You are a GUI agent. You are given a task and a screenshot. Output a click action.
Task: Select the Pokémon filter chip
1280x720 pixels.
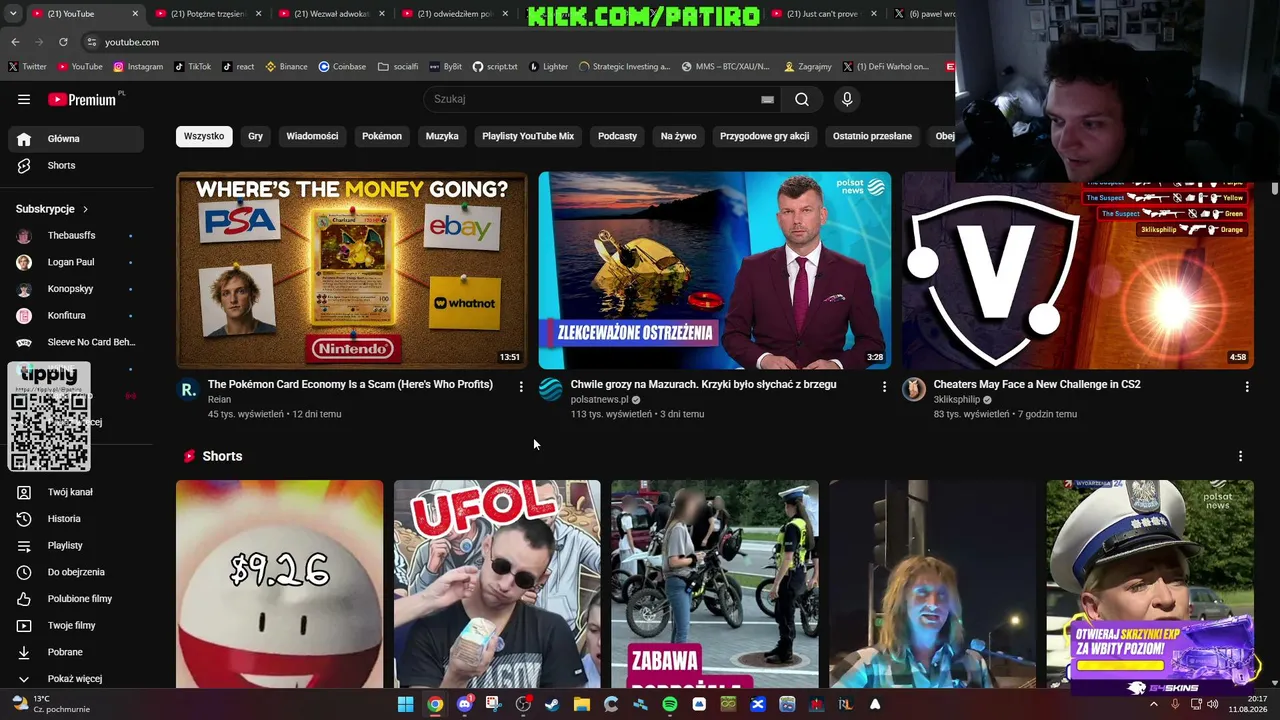[x=382, y=136]
